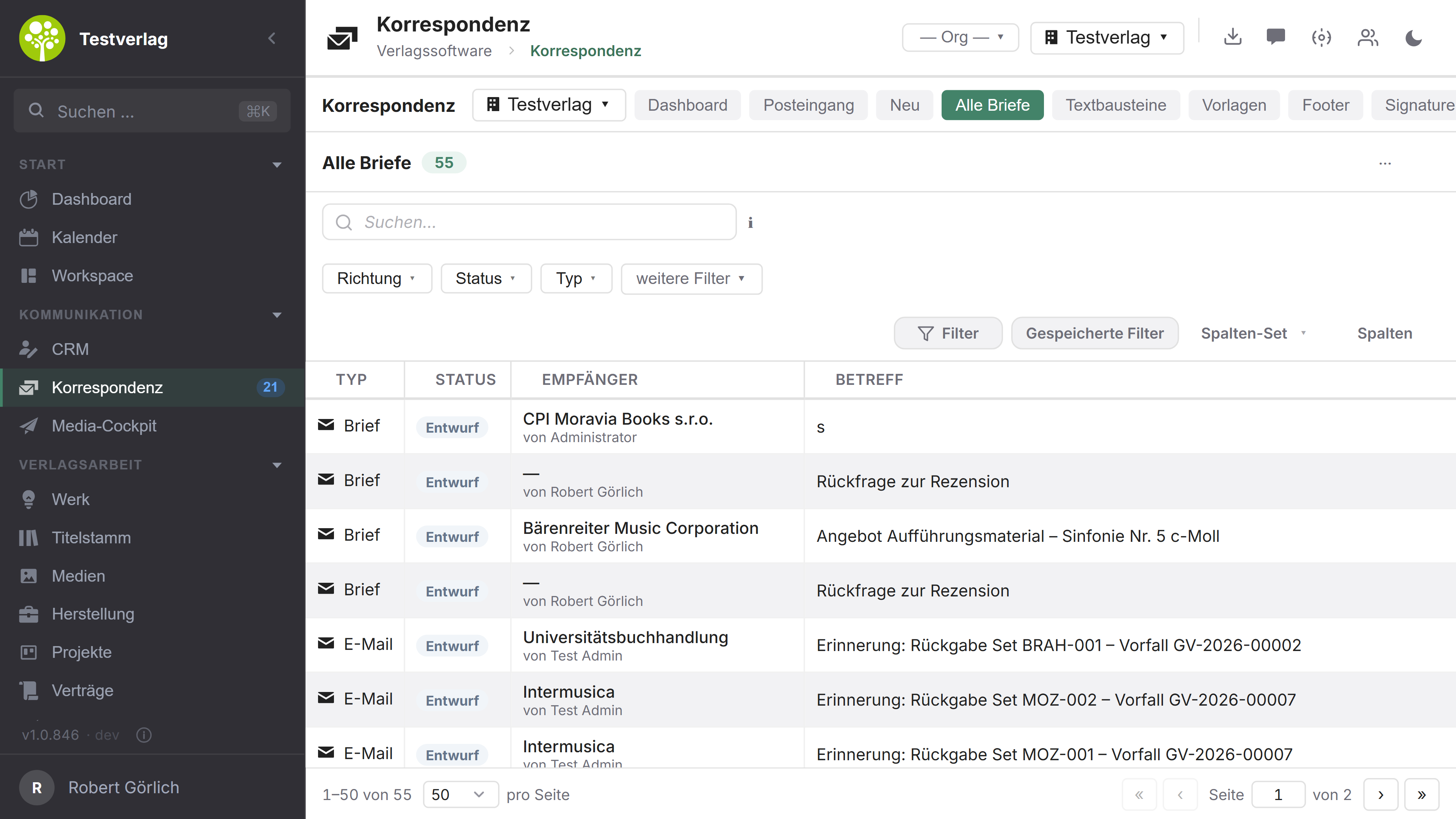Open Testverlag dropdown beside Korrespondenz tabs
The width and height of the screenshot is (1456, 819).
click(x=549, y=105)
